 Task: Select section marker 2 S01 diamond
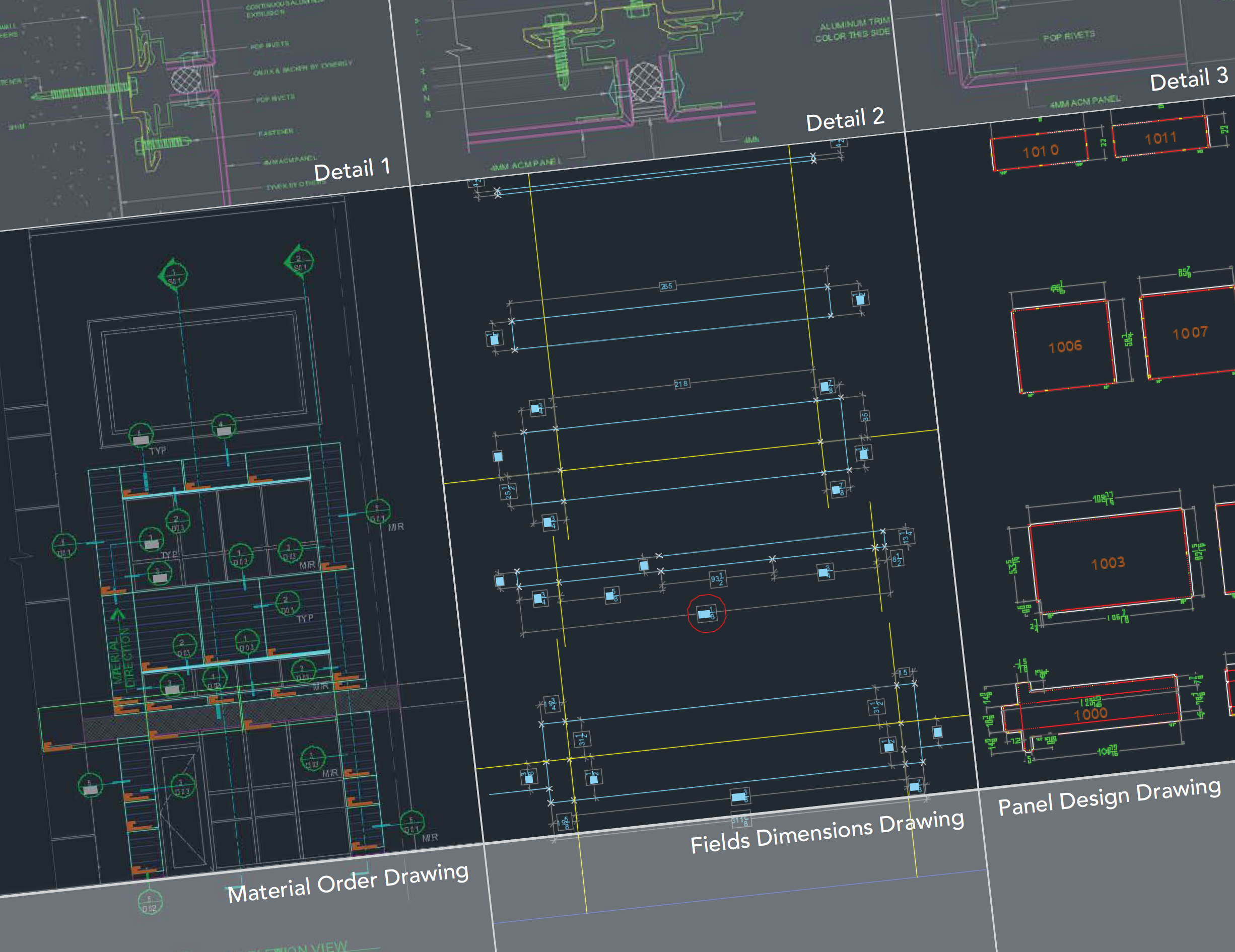[299, 262]
